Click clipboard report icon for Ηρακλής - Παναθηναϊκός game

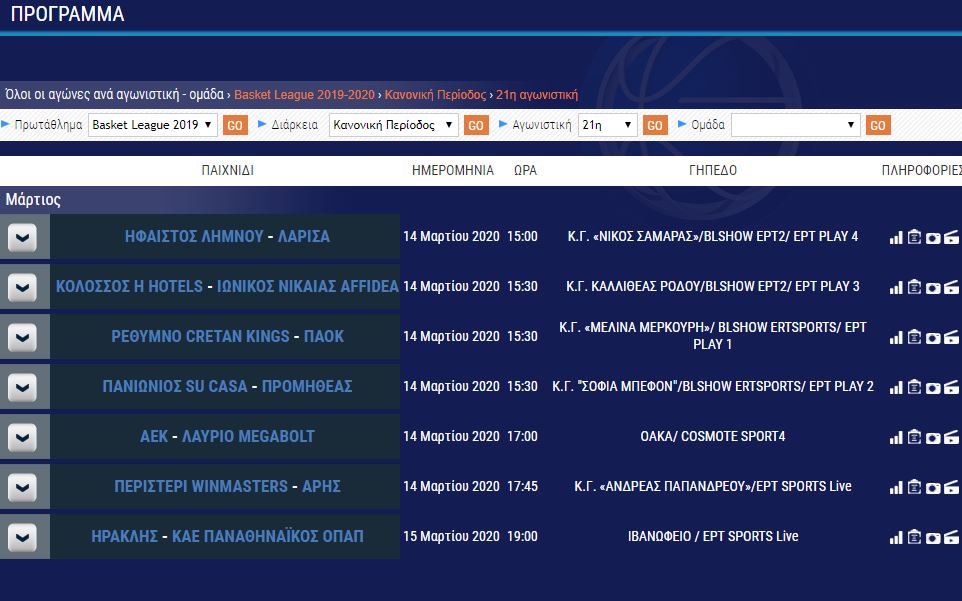pos(914,537)
